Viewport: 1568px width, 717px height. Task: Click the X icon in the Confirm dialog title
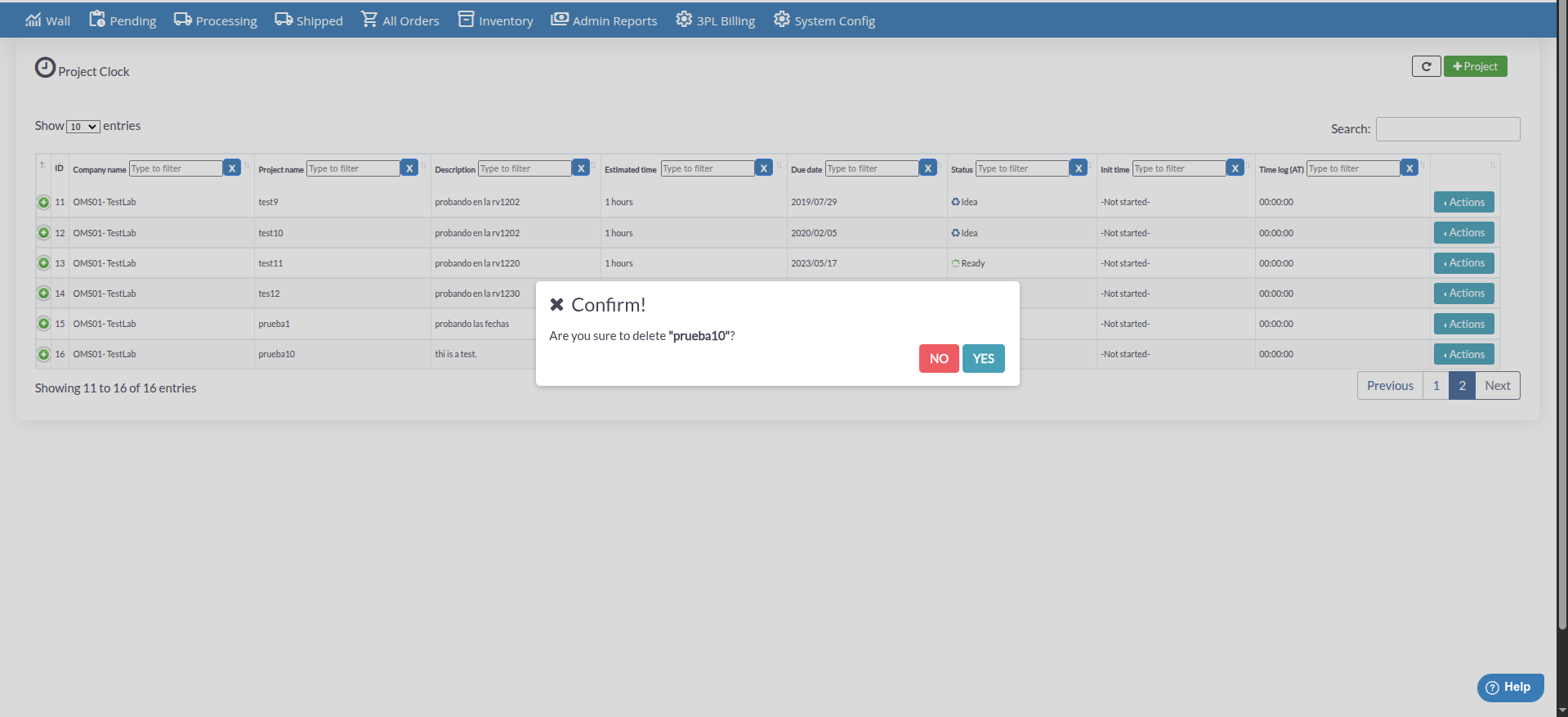click(x=556, y=305)
